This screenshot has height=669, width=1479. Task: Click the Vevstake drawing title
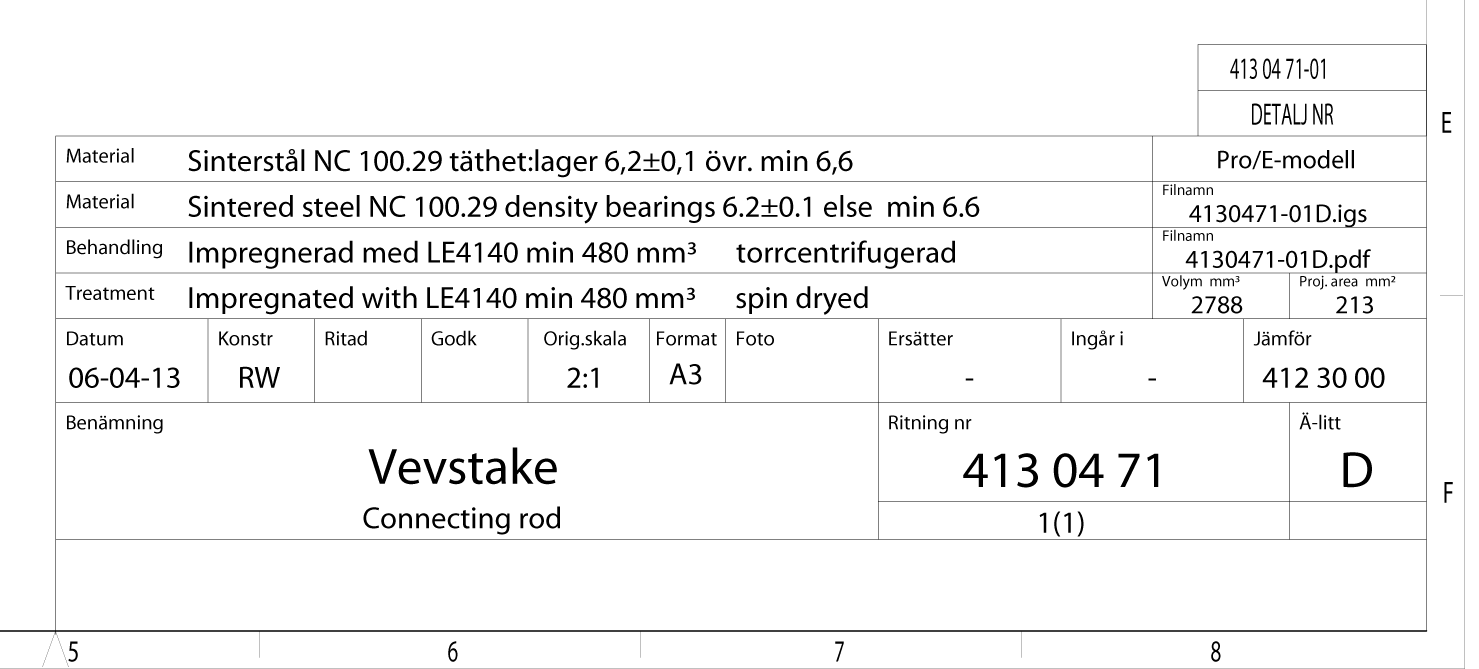(462, 468)
